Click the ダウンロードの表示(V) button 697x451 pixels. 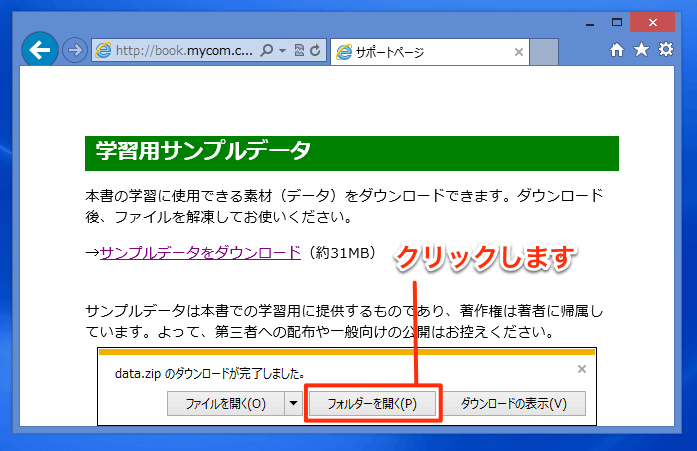tap(514, 403)
